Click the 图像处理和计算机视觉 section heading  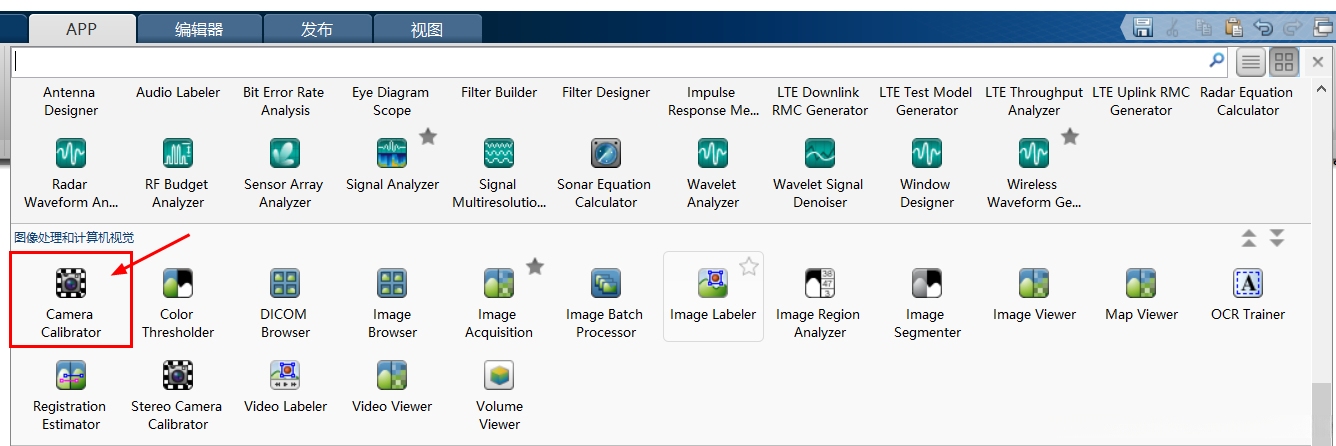pyautogui.click(x=74, y=238)
